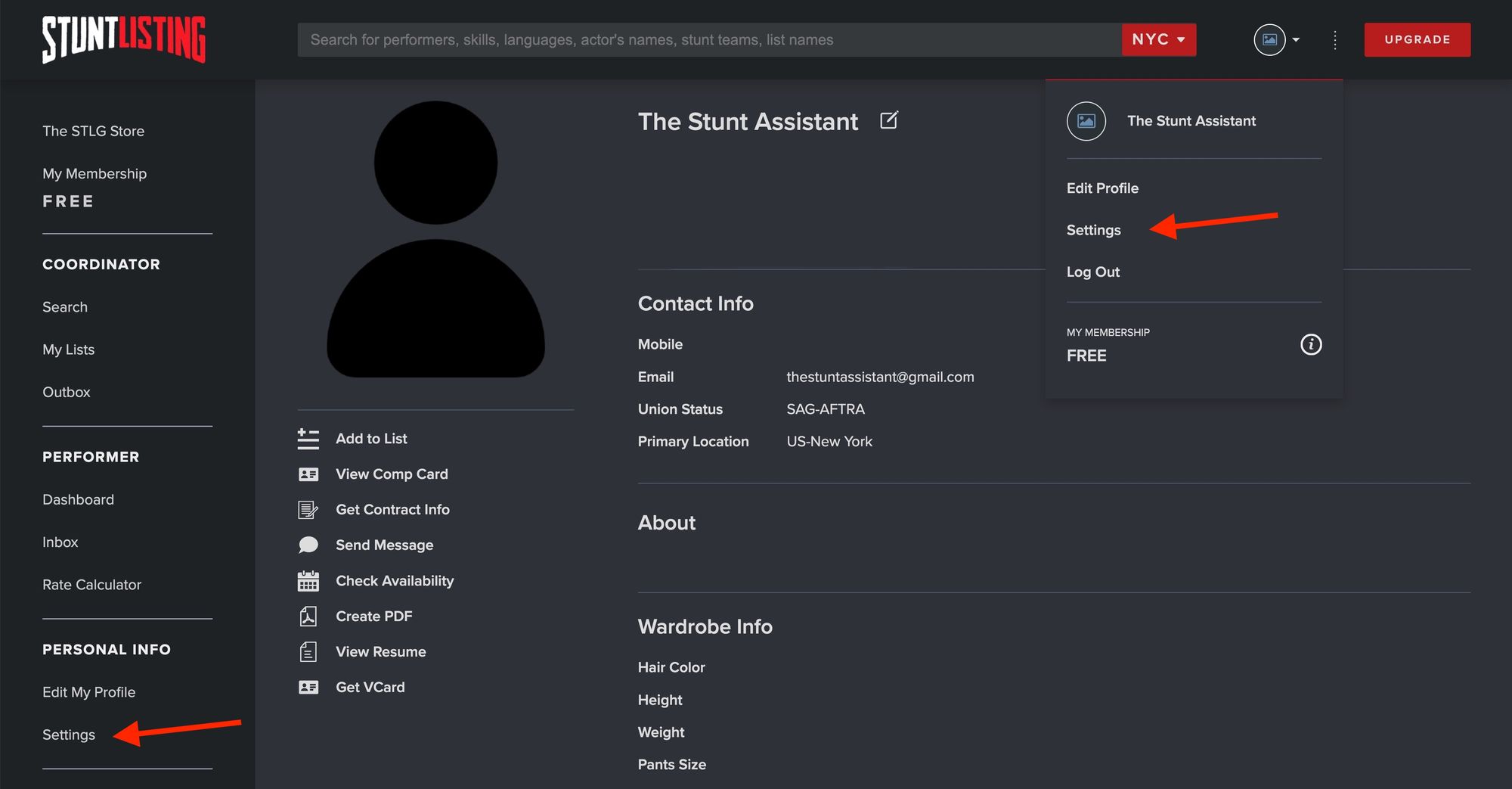The width and height of the screenshot is (1512, 789).
Task: Open the avatar image icon in header
Action: (1269, 39)
